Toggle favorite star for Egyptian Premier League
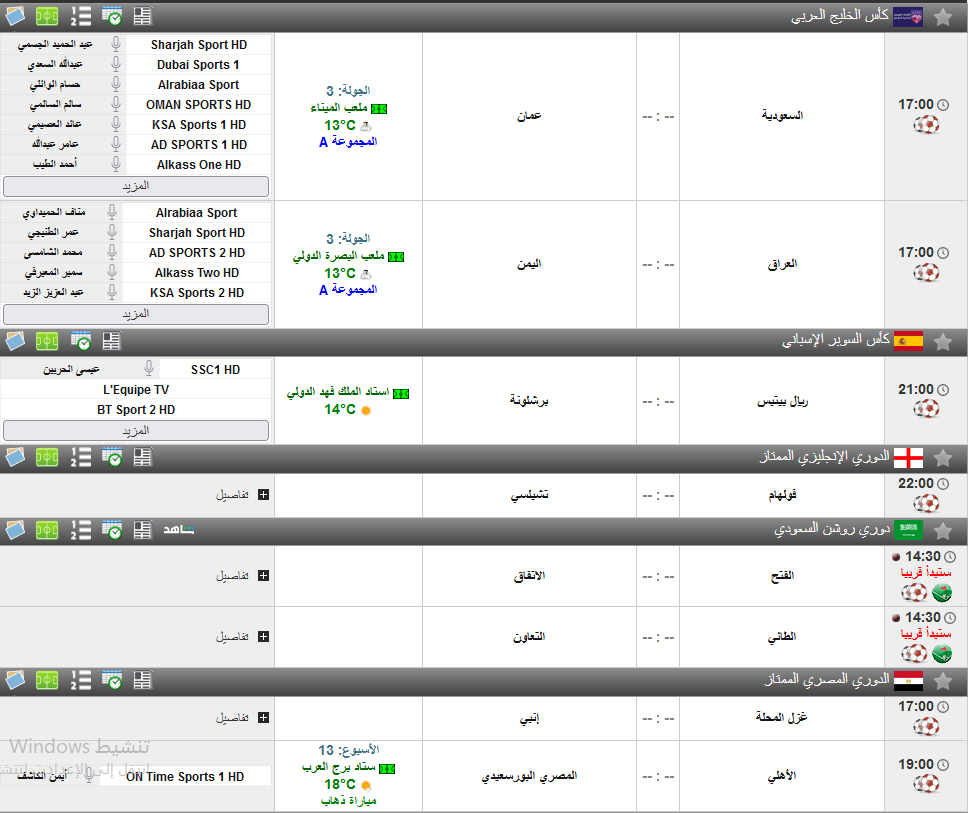The height and width of the screenshot is (813, 968). click(x=942, y=680)
